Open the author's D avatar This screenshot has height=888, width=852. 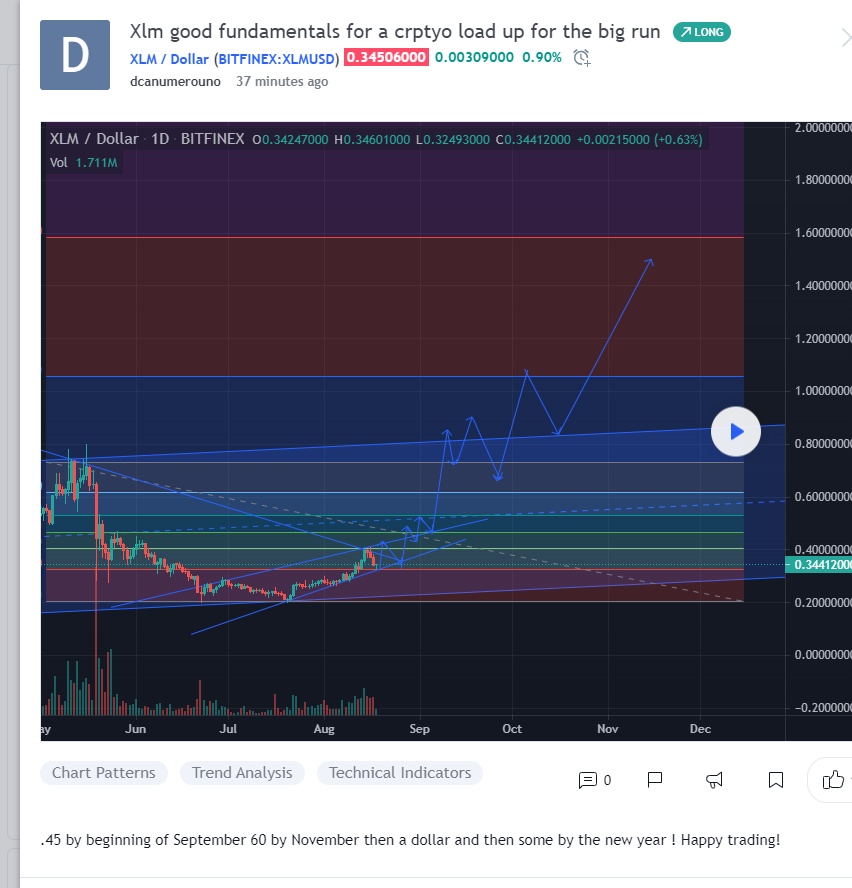(75, 55)
